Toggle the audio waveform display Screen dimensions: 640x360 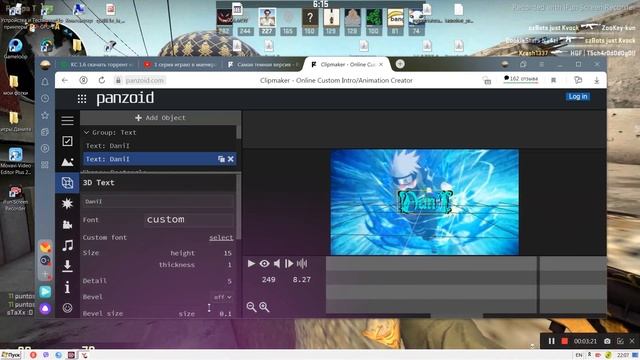click(302, 264)
